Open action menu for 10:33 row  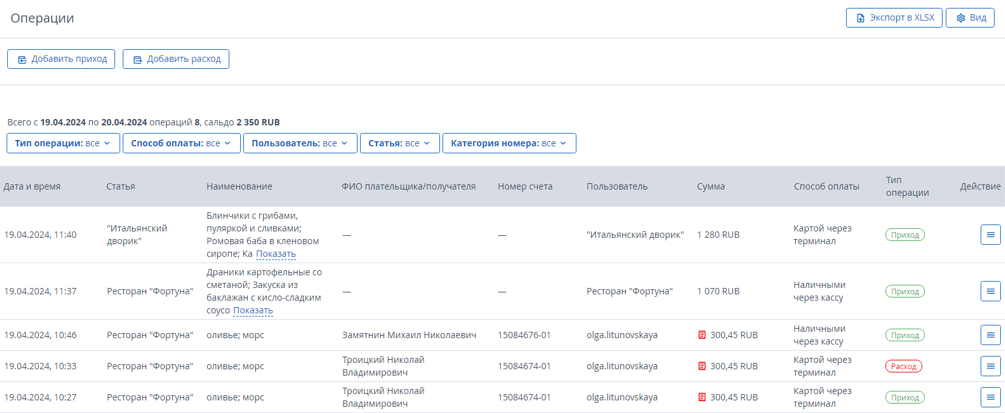990,366
